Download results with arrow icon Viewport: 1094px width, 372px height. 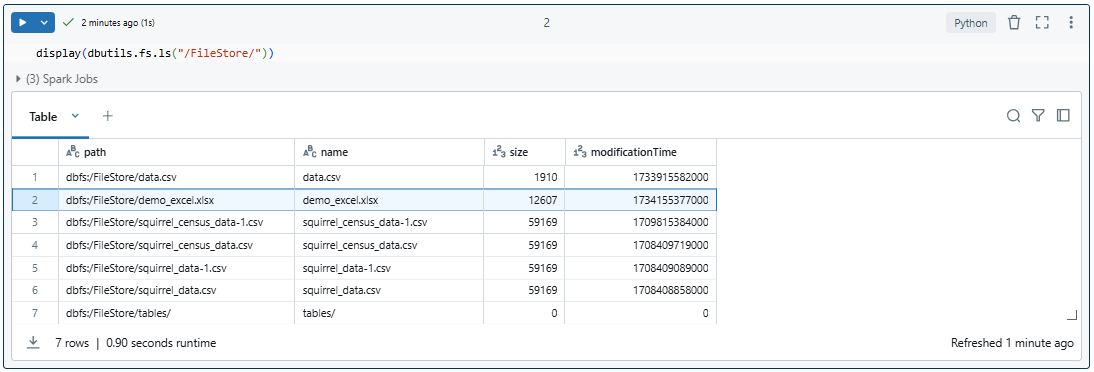point(33,343)
